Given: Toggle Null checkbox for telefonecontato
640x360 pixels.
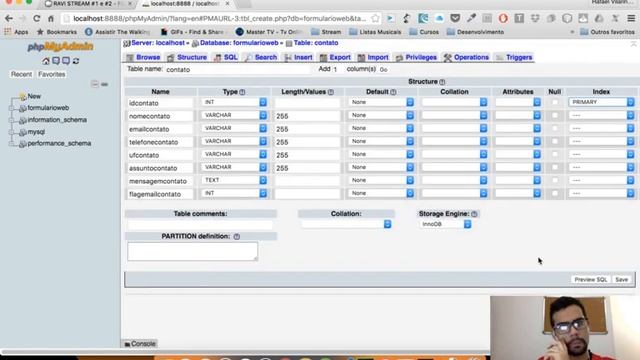Looking at the screenshot, I should 555,142.
